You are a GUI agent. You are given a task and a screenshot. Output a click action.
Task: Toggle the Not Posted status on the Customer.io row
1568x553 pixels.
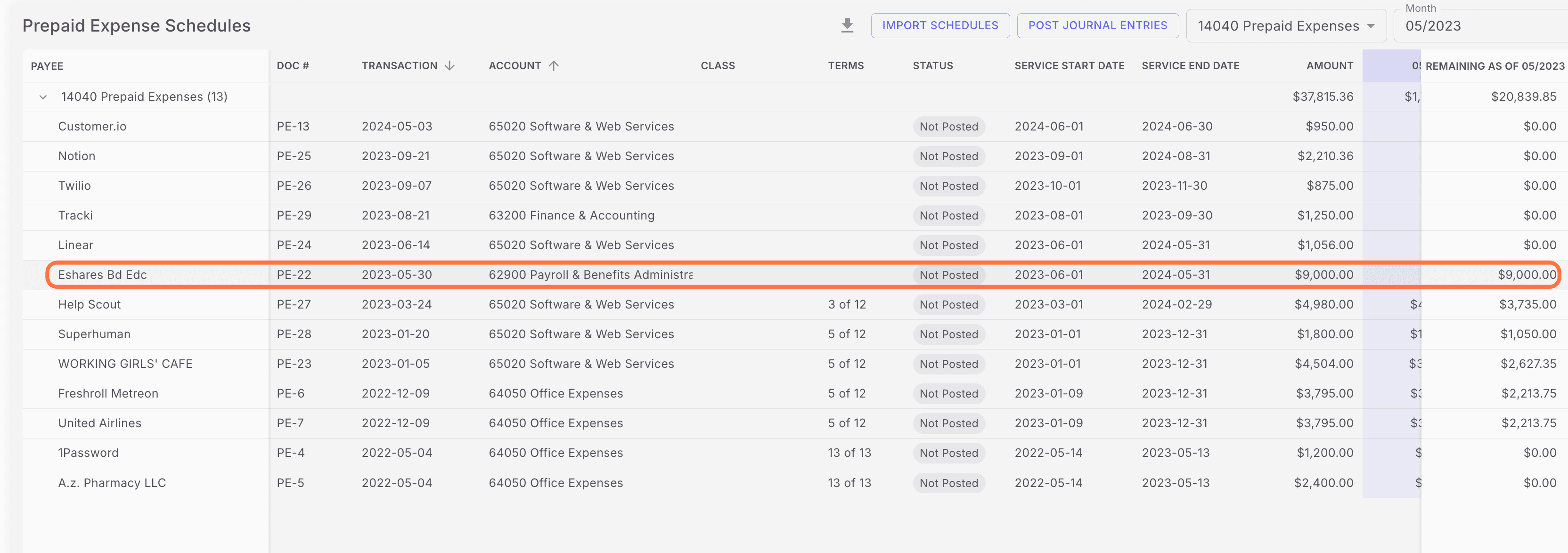tap(949, 127)
